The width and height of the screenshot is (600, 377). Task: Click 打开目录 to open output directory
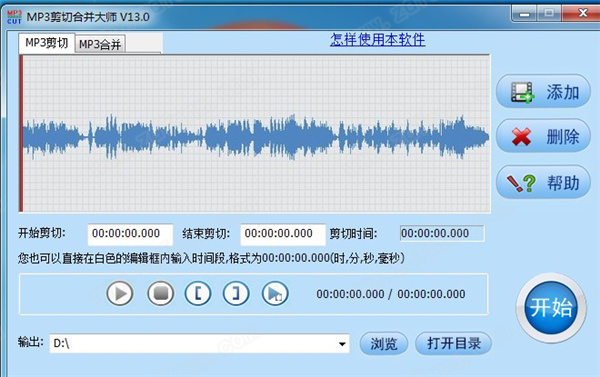(x=453, y=343)
